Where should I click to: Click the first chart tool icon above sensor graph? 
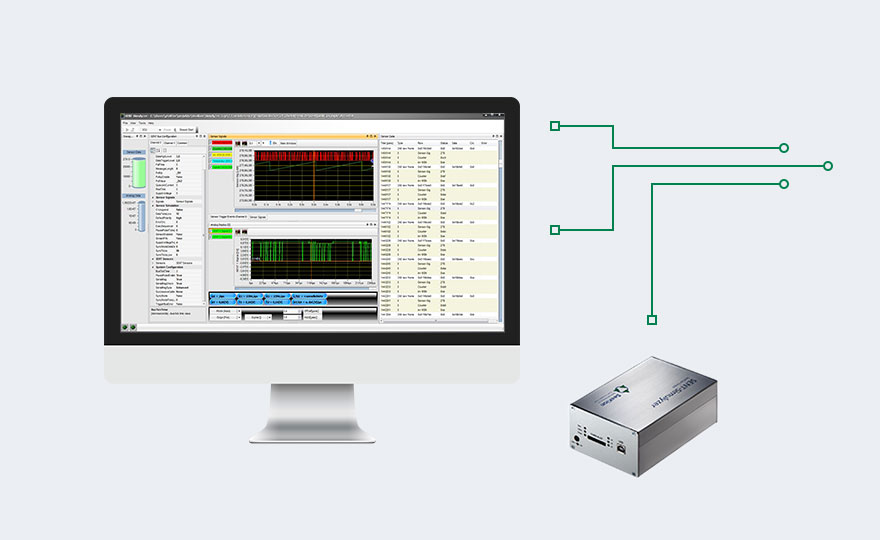[x=237, y=143]
